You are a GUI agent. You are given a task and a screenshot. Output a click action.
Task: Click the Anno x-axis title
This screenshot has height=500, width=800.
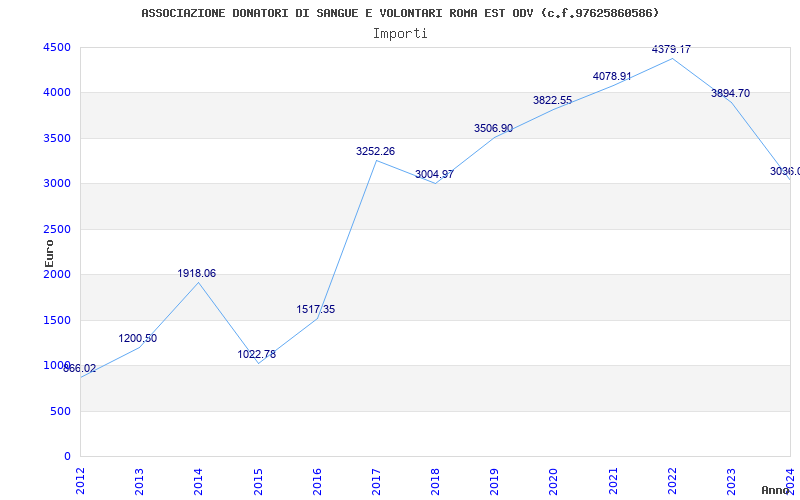pos(774,490)
